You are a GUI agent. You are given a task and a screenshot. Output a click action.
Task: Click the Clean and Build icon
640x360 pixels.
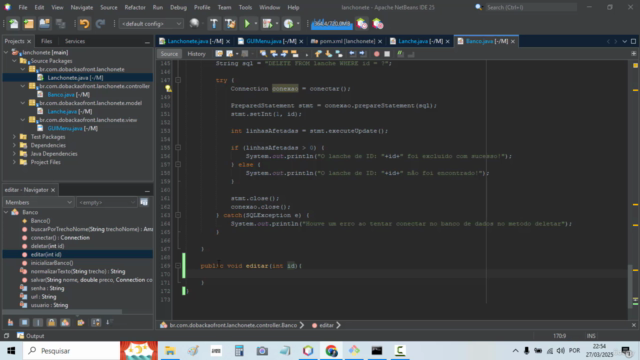point(230,24)
